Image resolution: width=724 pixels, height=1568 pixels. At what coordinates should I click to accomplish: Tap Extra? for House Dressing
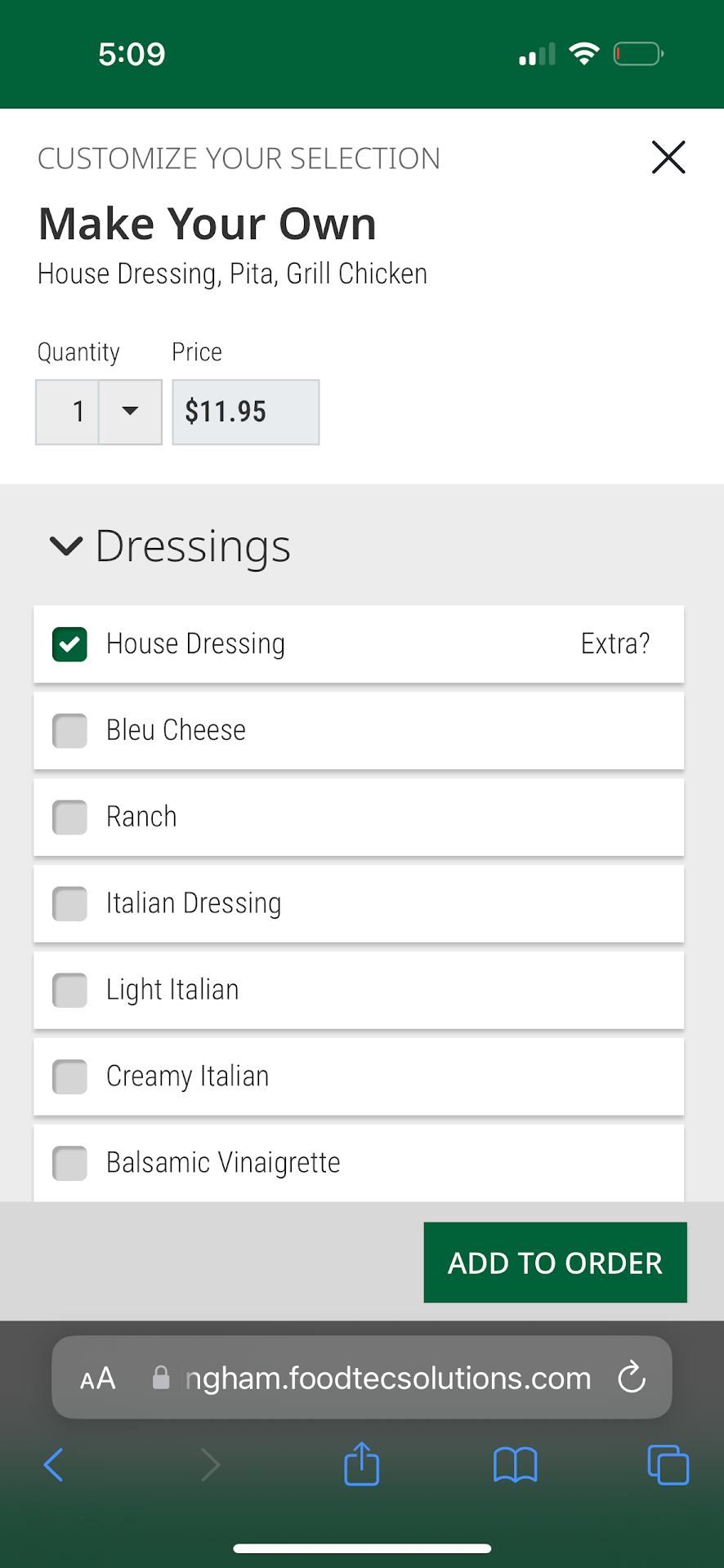615,644
